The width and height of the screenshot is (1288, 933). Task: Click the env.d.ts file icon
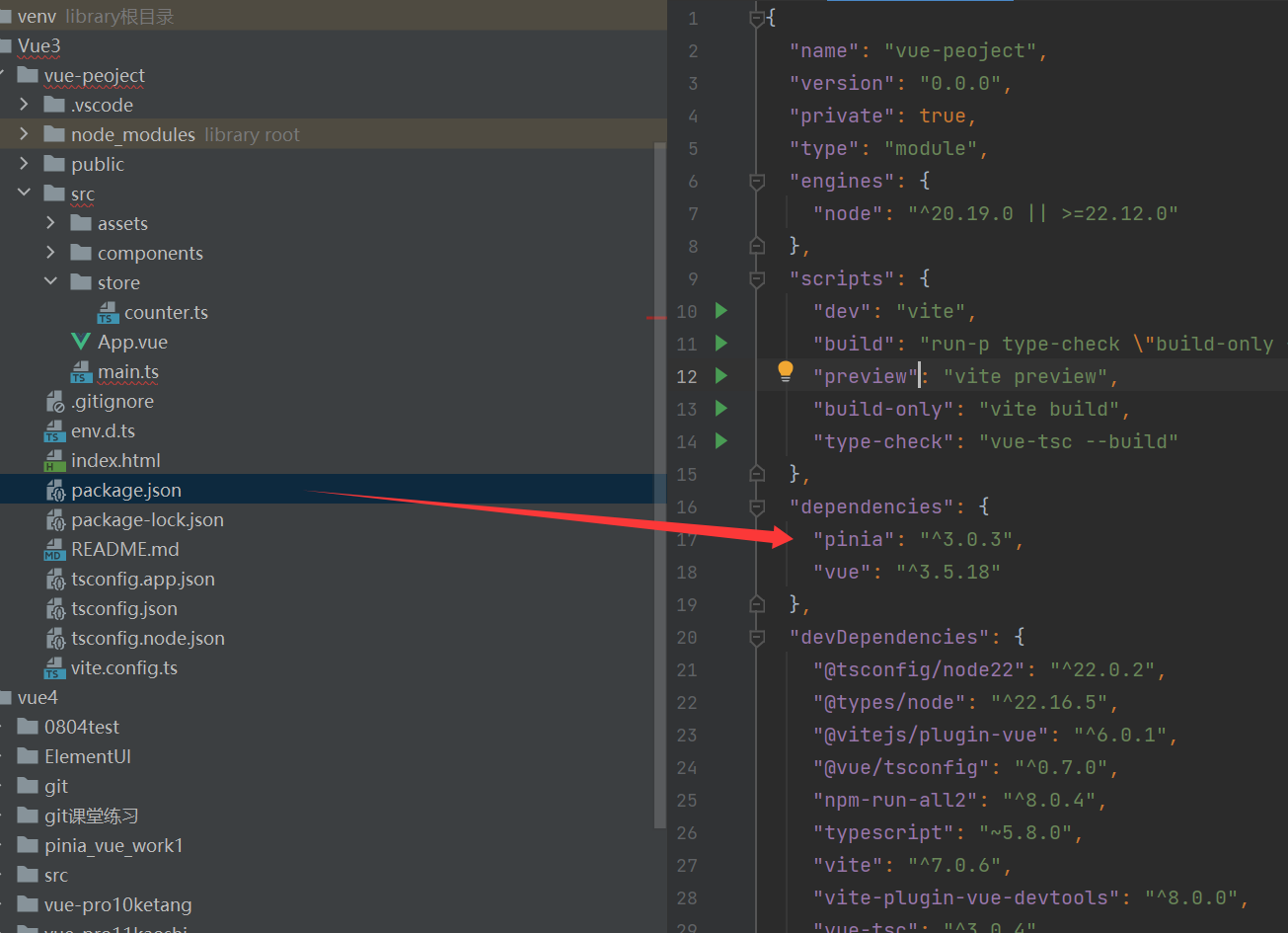[x=54, y=431]
